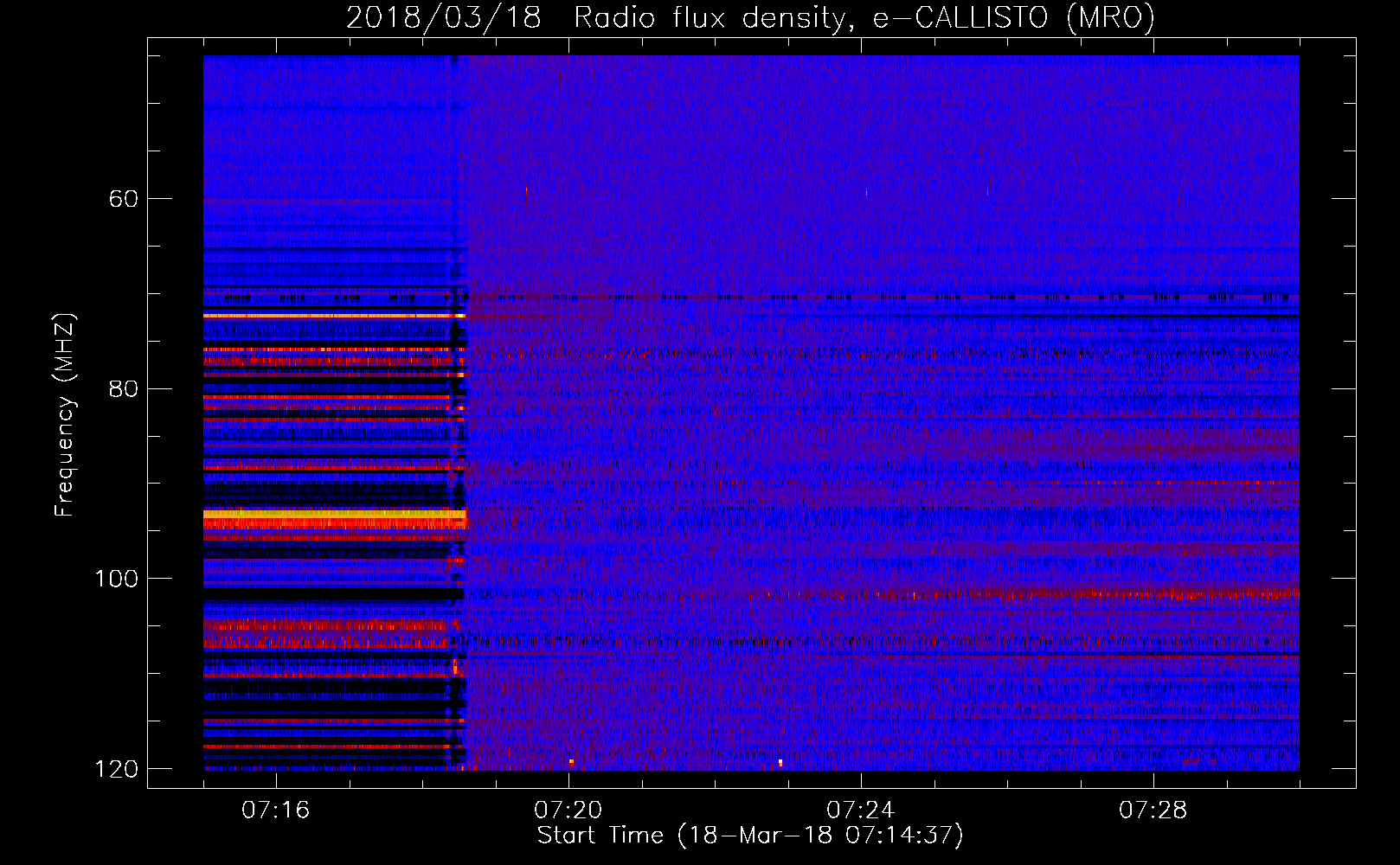Screen dimensions: 1400x865
Task: Click the 07:16 time tick label
Action: tap(275, 811)
